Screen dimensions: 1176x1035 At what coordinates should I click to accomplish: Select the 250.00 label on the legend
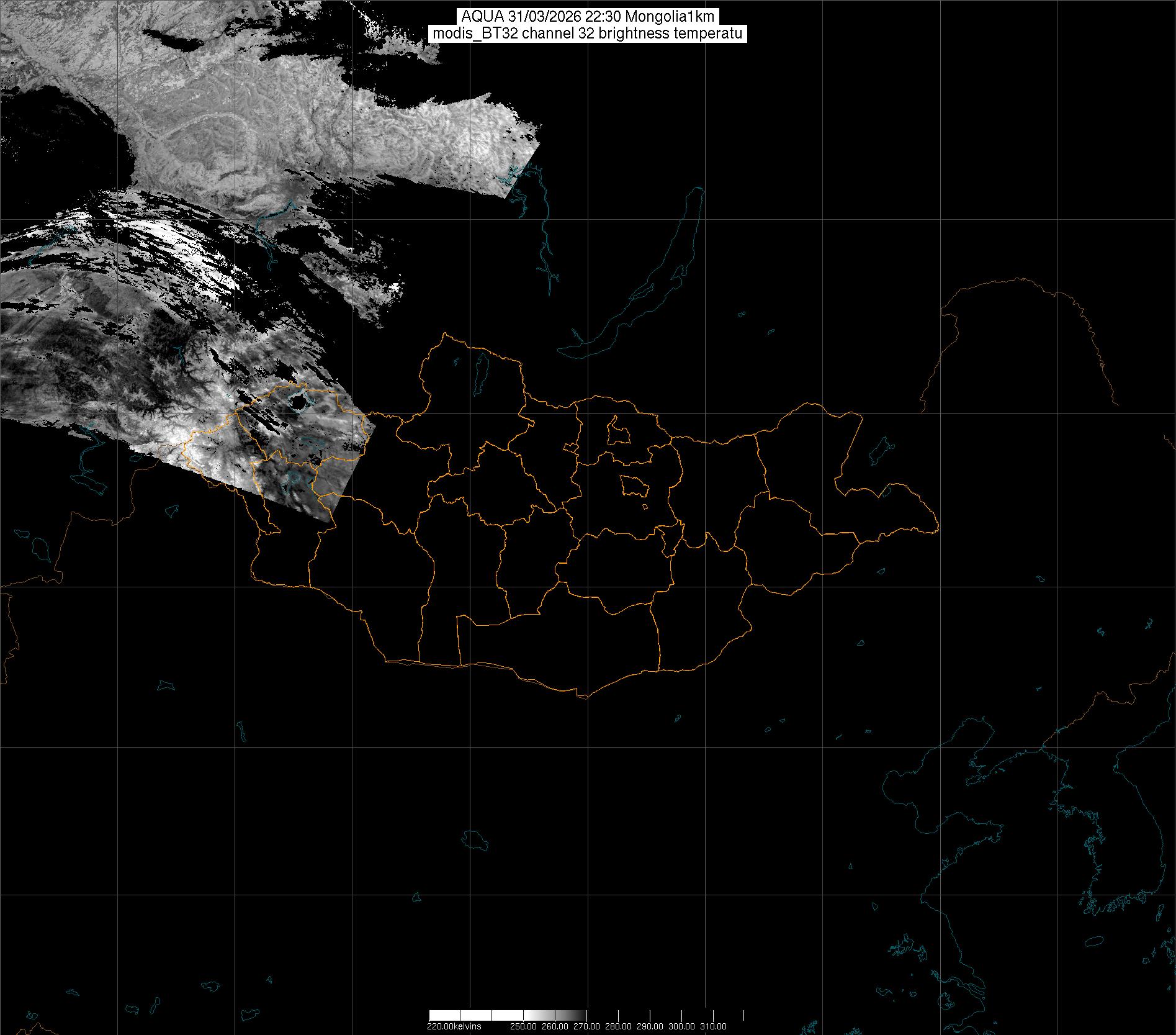524,1026
